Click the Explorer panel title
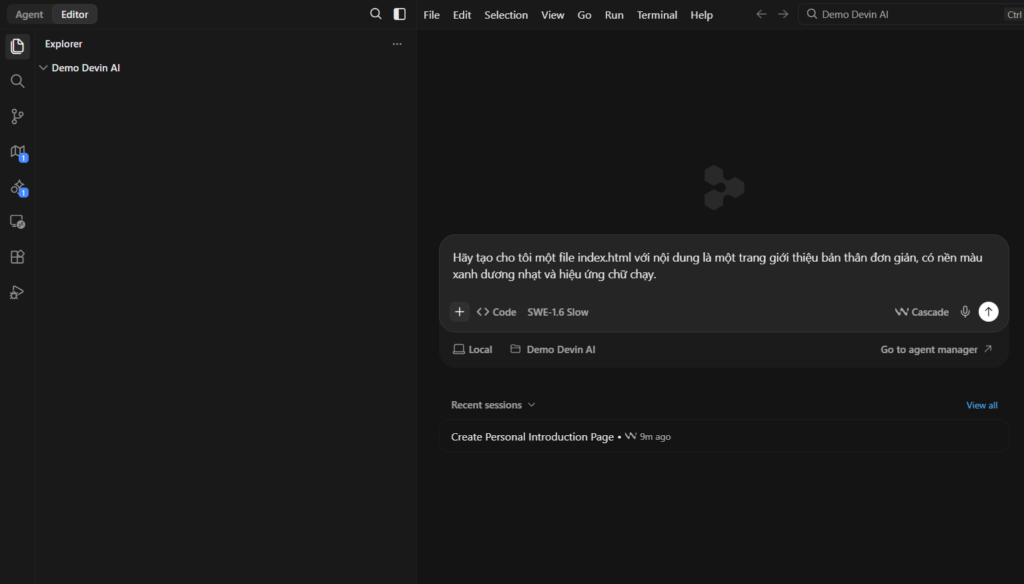This screenshot has width=1024, height=584. [64, 44]
